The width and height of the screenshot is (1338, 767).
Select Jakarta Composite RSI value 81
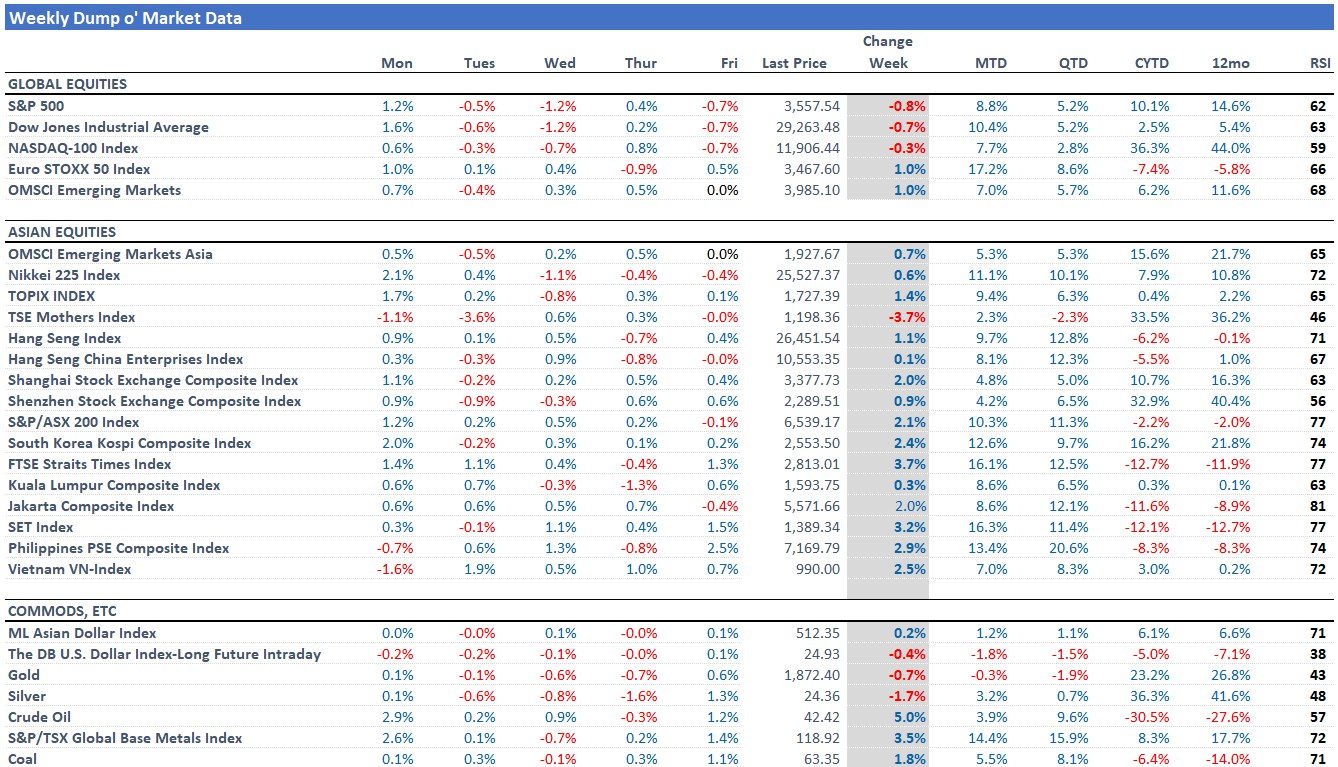click(1318, 506)
